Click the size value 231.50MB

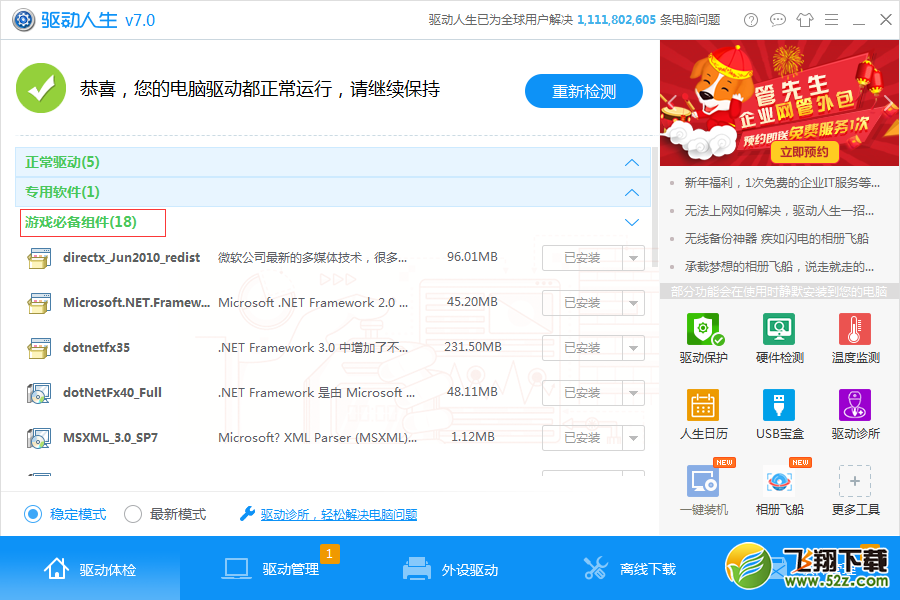[x=473, y=347]
